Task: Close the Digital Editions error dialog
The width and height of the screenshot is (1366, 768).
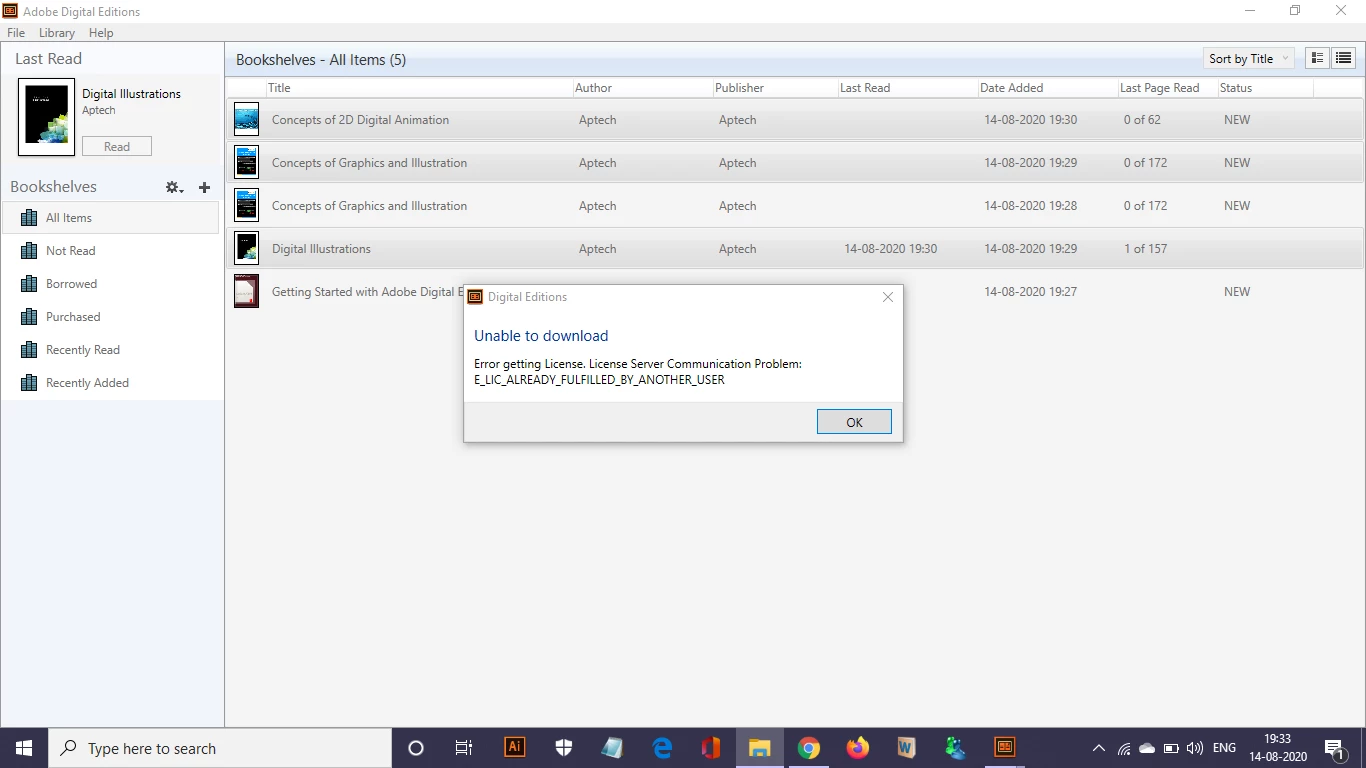Action: [x=887, y=297]
